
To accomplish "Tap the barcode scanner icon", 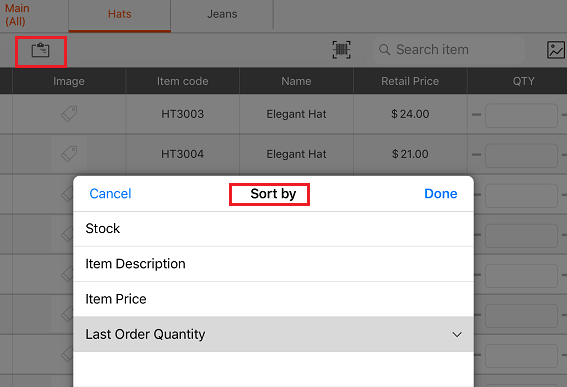I will click(341, 50).
